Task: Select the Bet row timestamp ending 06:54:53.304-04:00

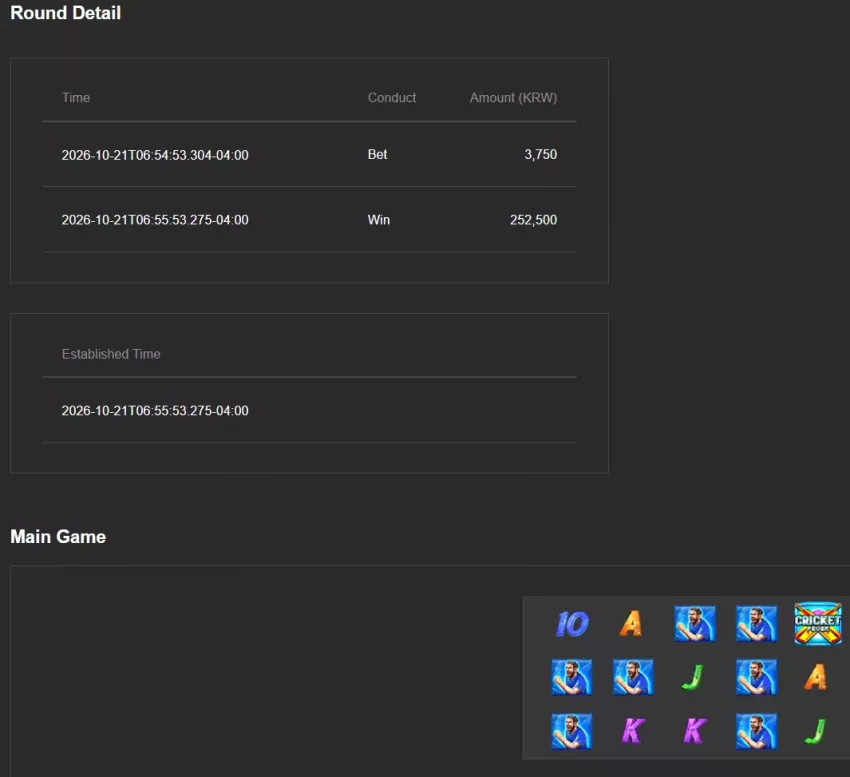Action: pos(155,155)
